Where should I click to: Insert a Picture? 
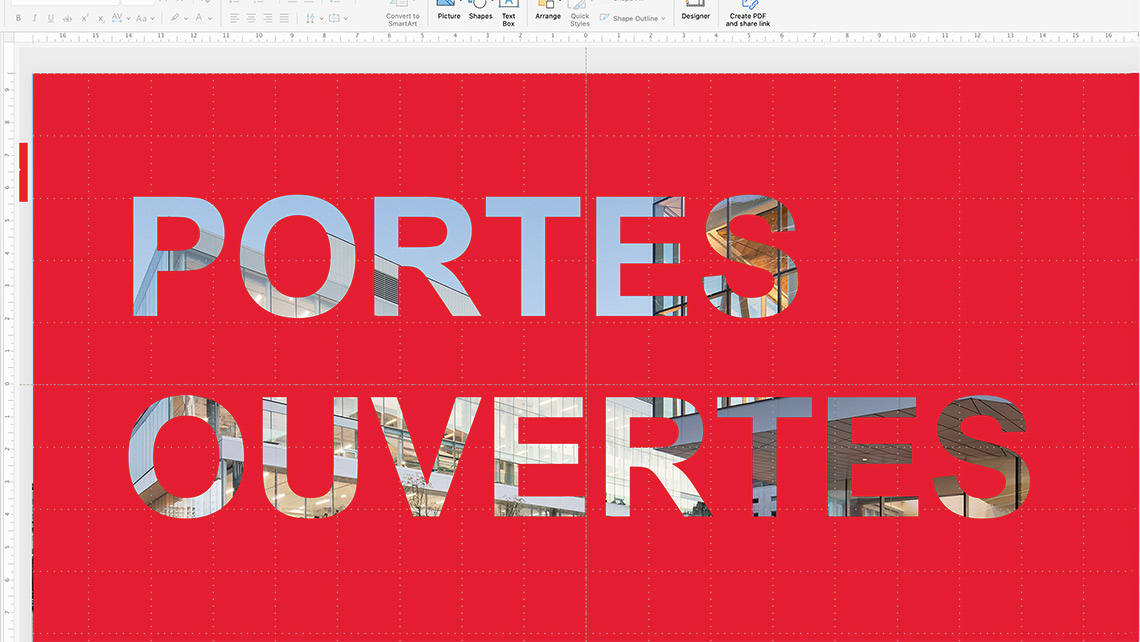tap(449, 10)
